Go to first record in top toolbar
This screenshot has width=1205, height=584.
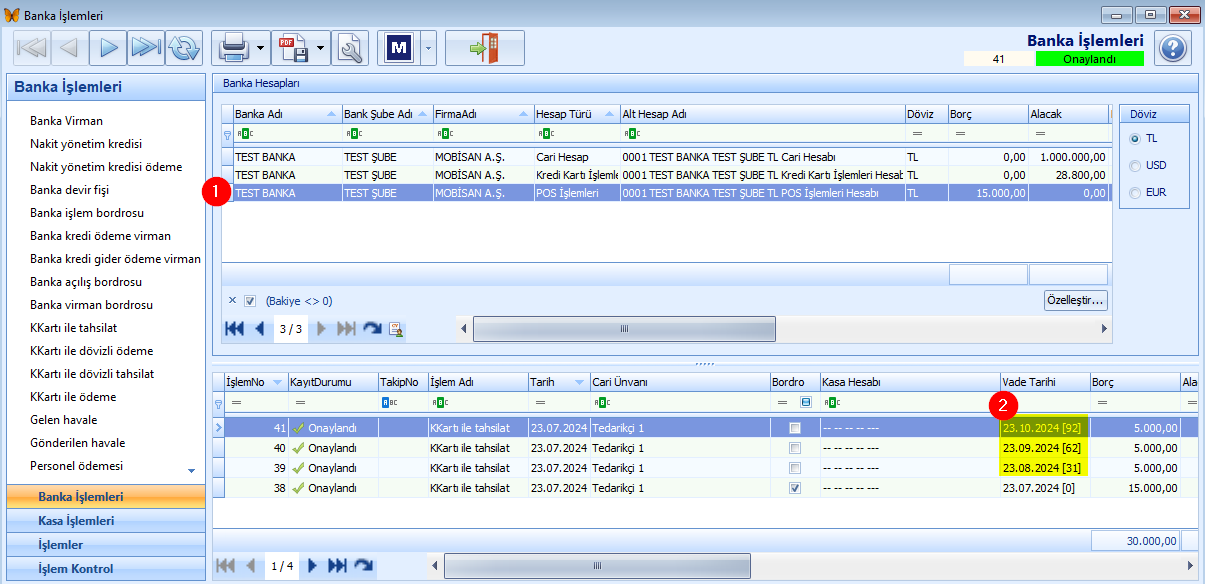[x=32, y=47]
